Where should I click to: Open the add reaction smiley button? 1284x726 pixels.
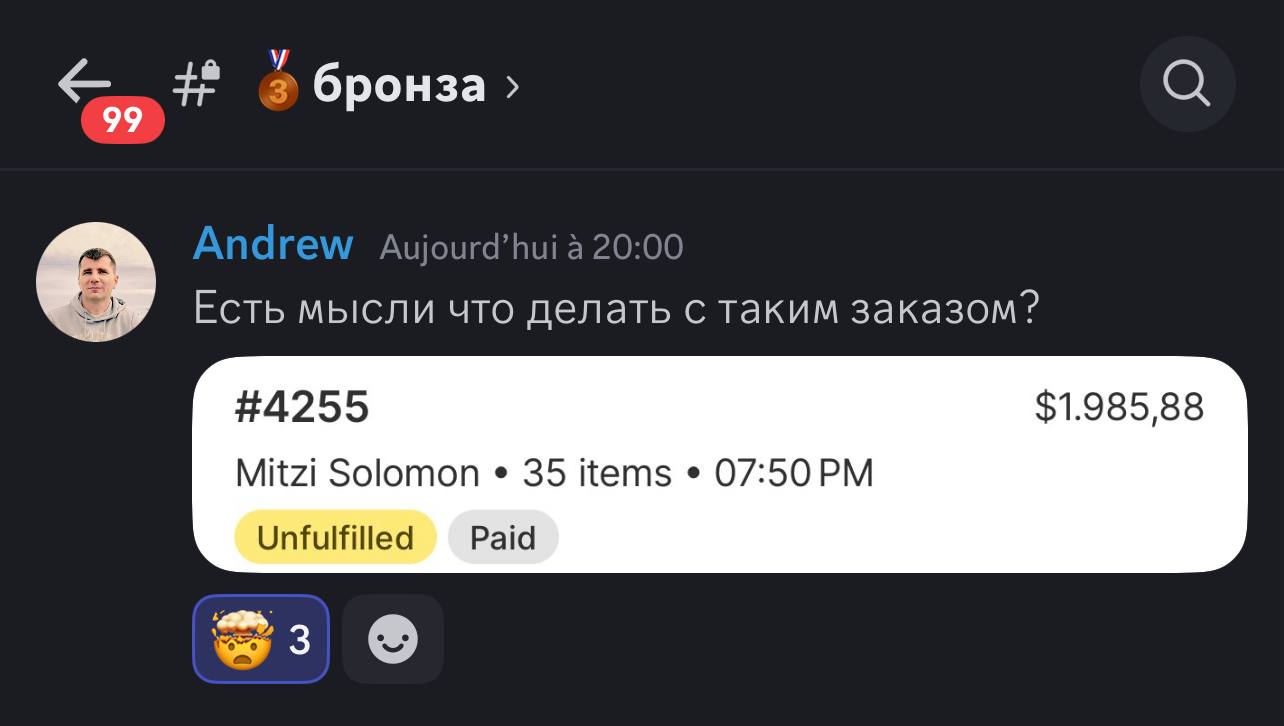pyautogui.click(x=393, y=639)
